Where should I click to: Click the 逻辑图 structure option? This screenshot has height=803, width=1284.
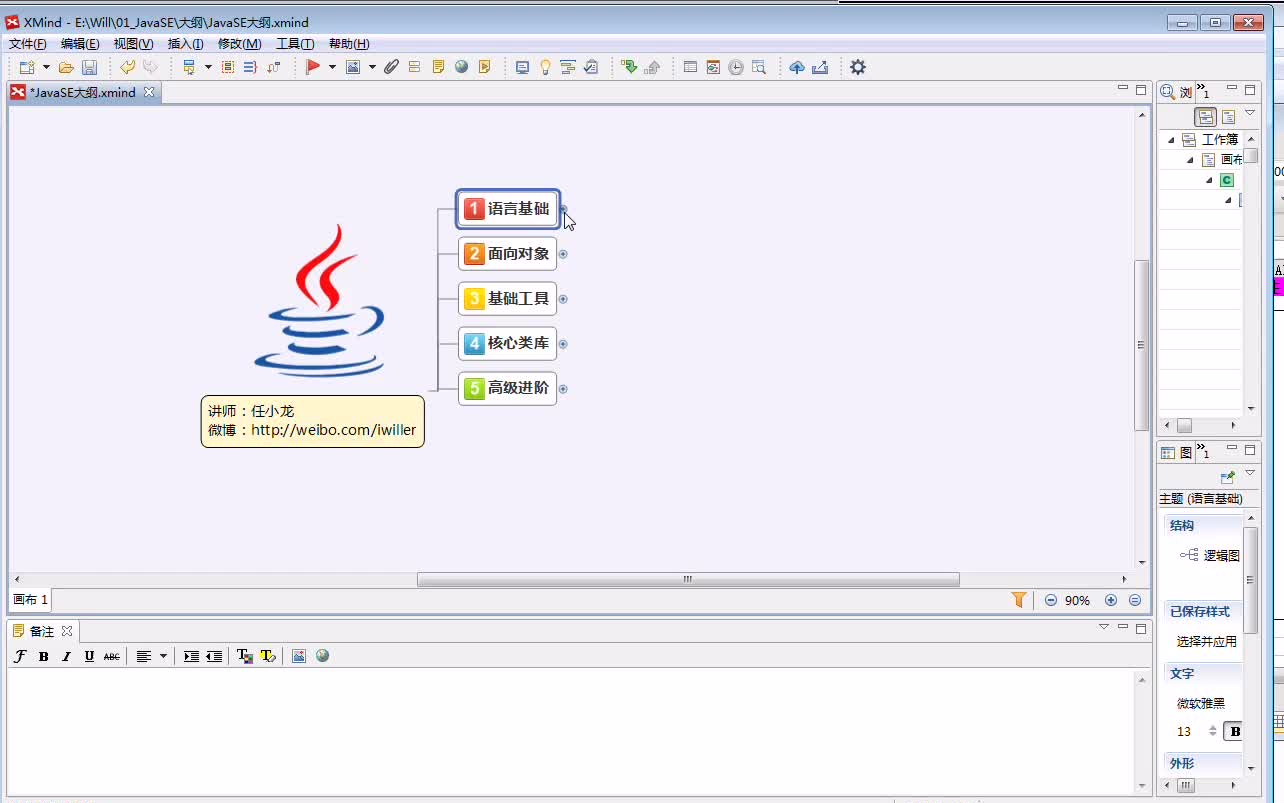pos(1210,555)
